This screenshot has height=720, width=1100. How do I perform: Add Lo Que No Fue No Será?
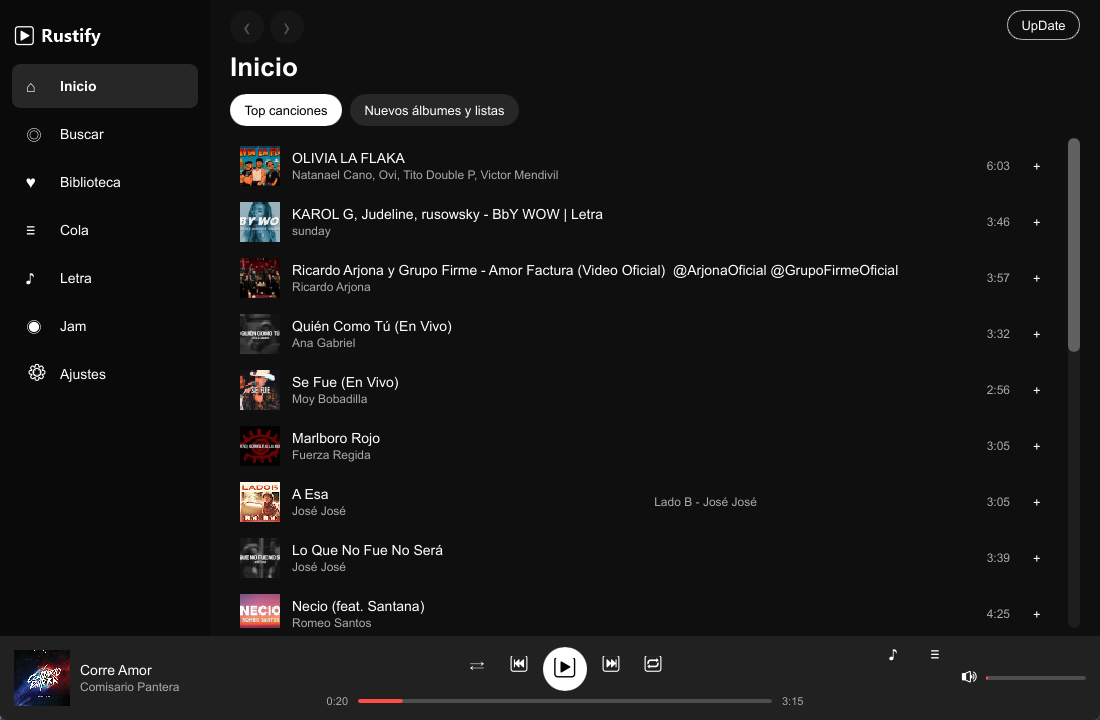[1036, 559]
